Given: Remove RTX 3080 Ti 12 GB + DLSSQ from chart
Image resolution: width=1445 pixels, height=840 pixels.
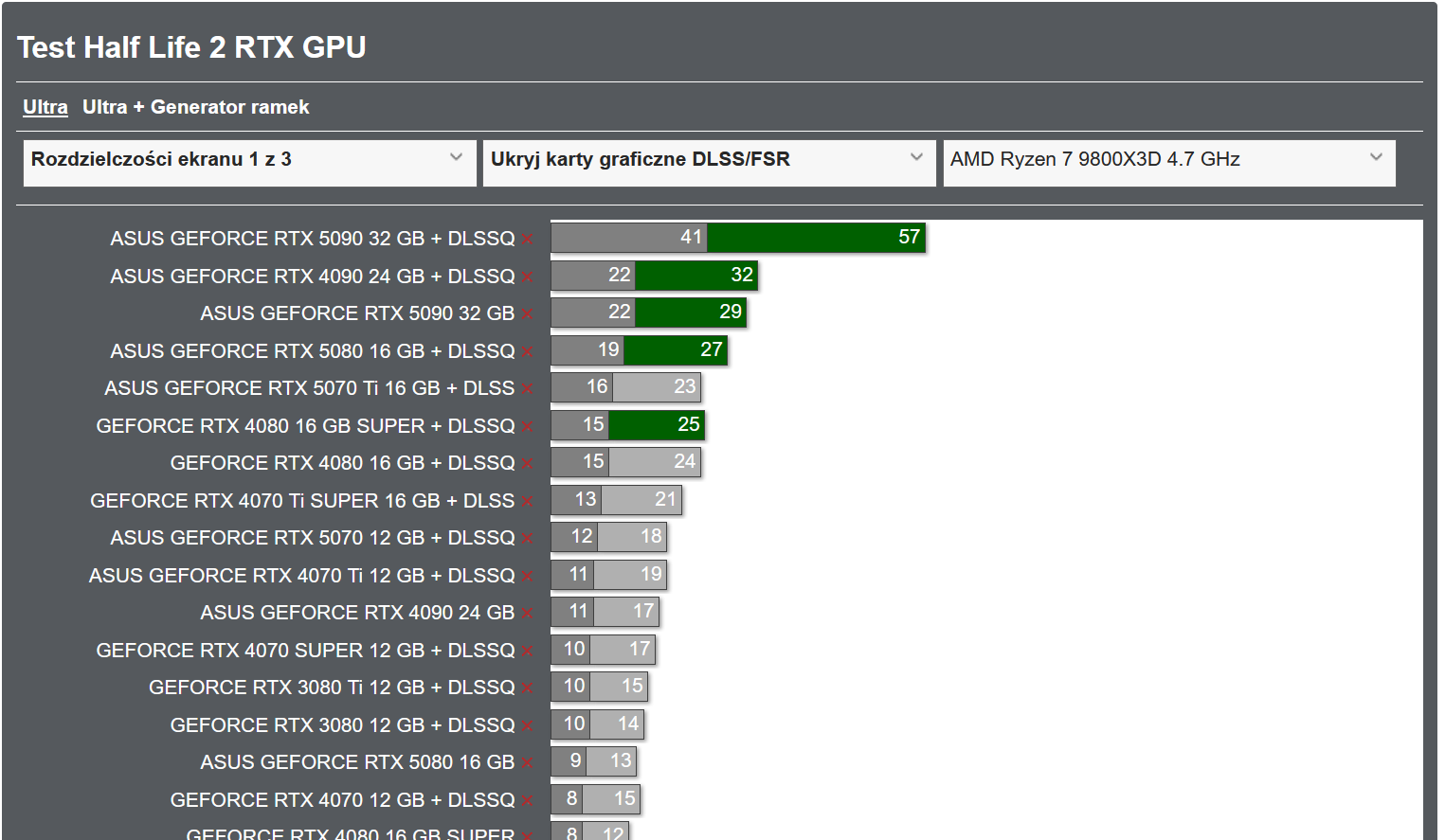Looking at the screenshot, I should [528, 688].
